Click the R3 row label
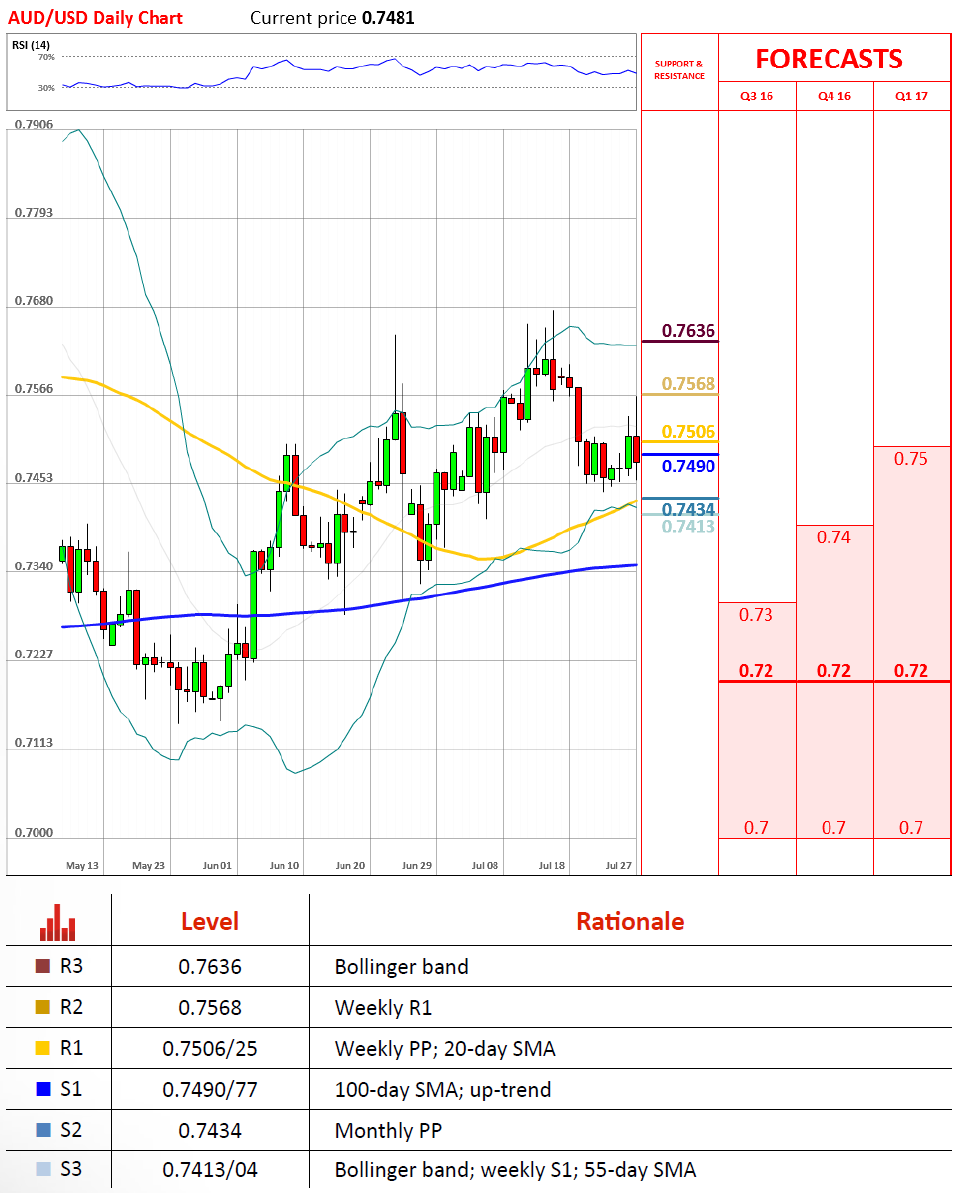 point(71,966)
